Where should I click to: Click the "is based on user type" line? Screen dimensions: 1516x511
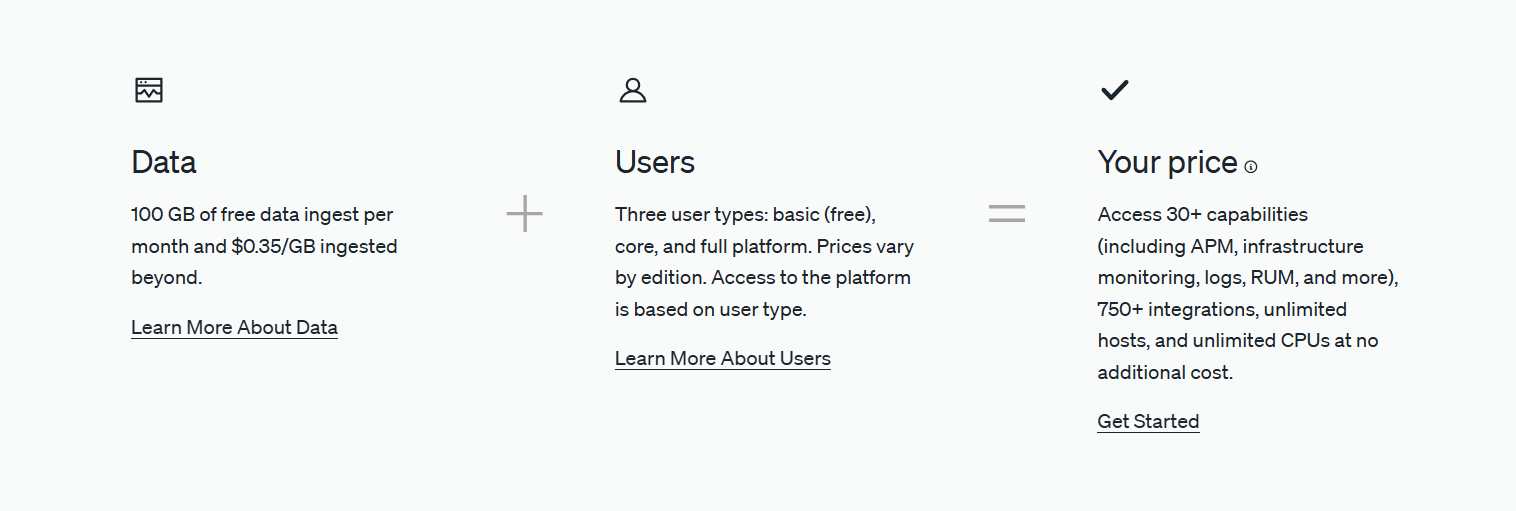(x=711, y=309)
